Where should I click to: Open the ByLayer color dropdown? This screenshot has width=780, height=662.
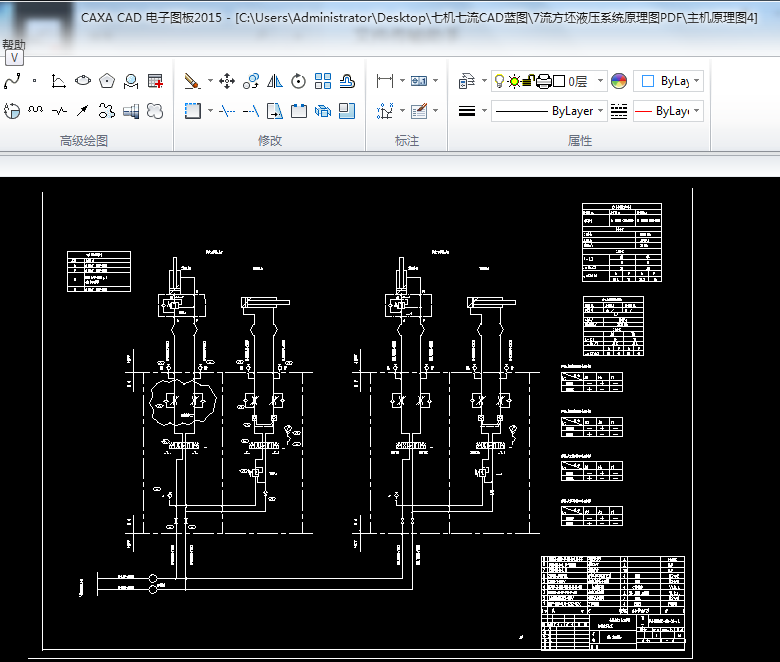click(x=696, y=81)
